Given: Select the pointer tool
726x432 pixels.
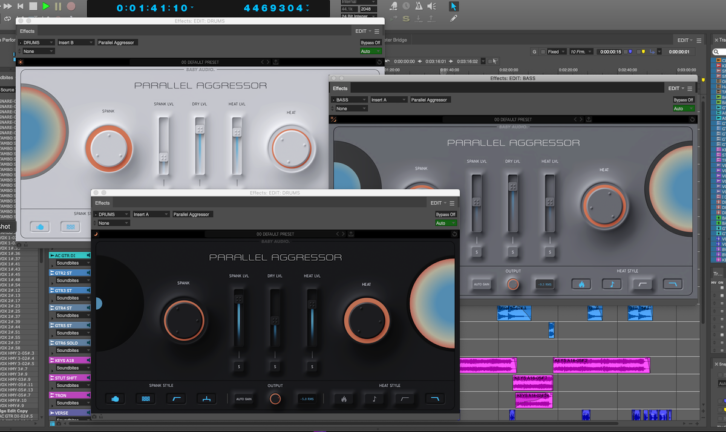Looking at the screenshot, I should [453, 6].
